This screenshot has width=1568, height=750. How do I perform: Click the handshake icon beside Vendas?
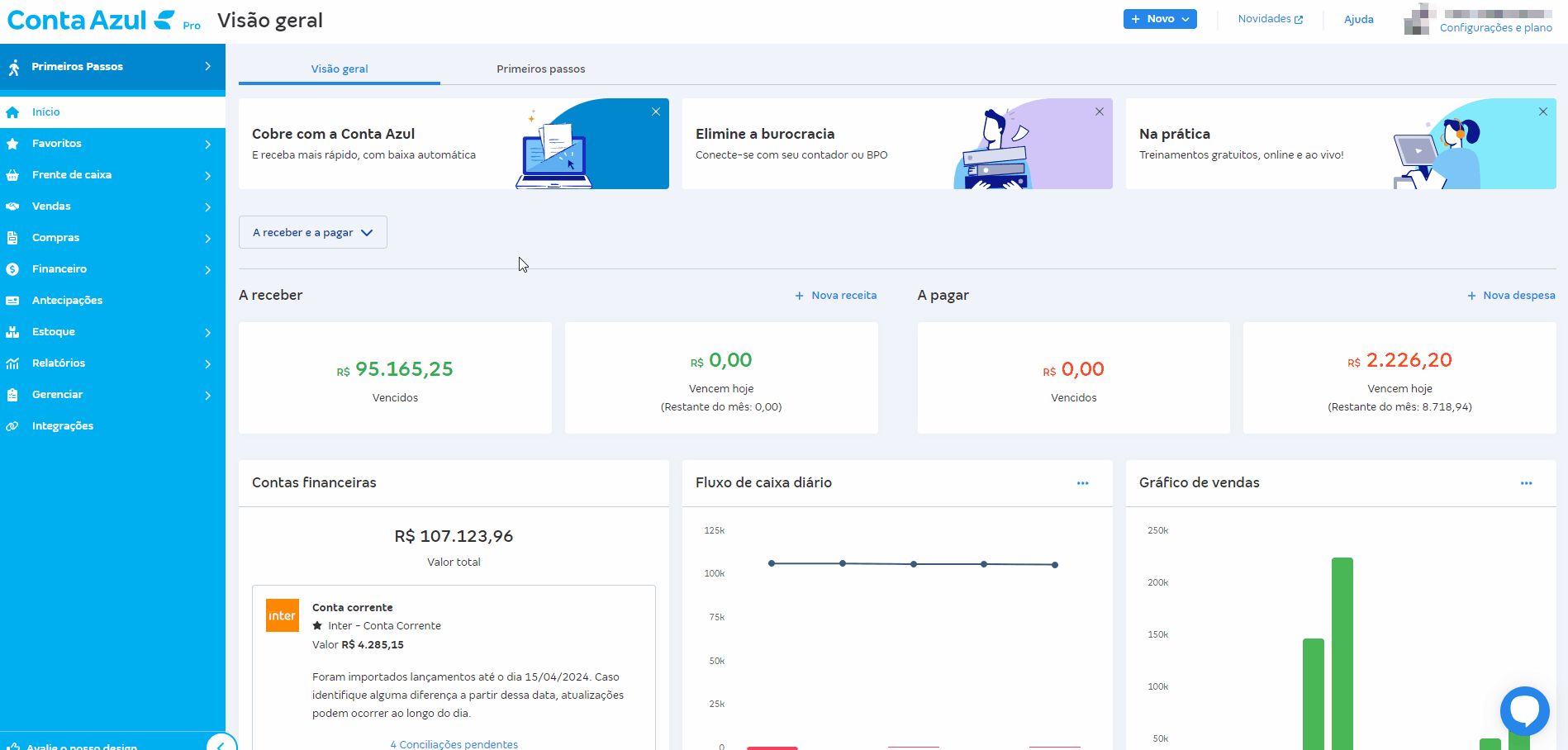(x=12, y=206)
